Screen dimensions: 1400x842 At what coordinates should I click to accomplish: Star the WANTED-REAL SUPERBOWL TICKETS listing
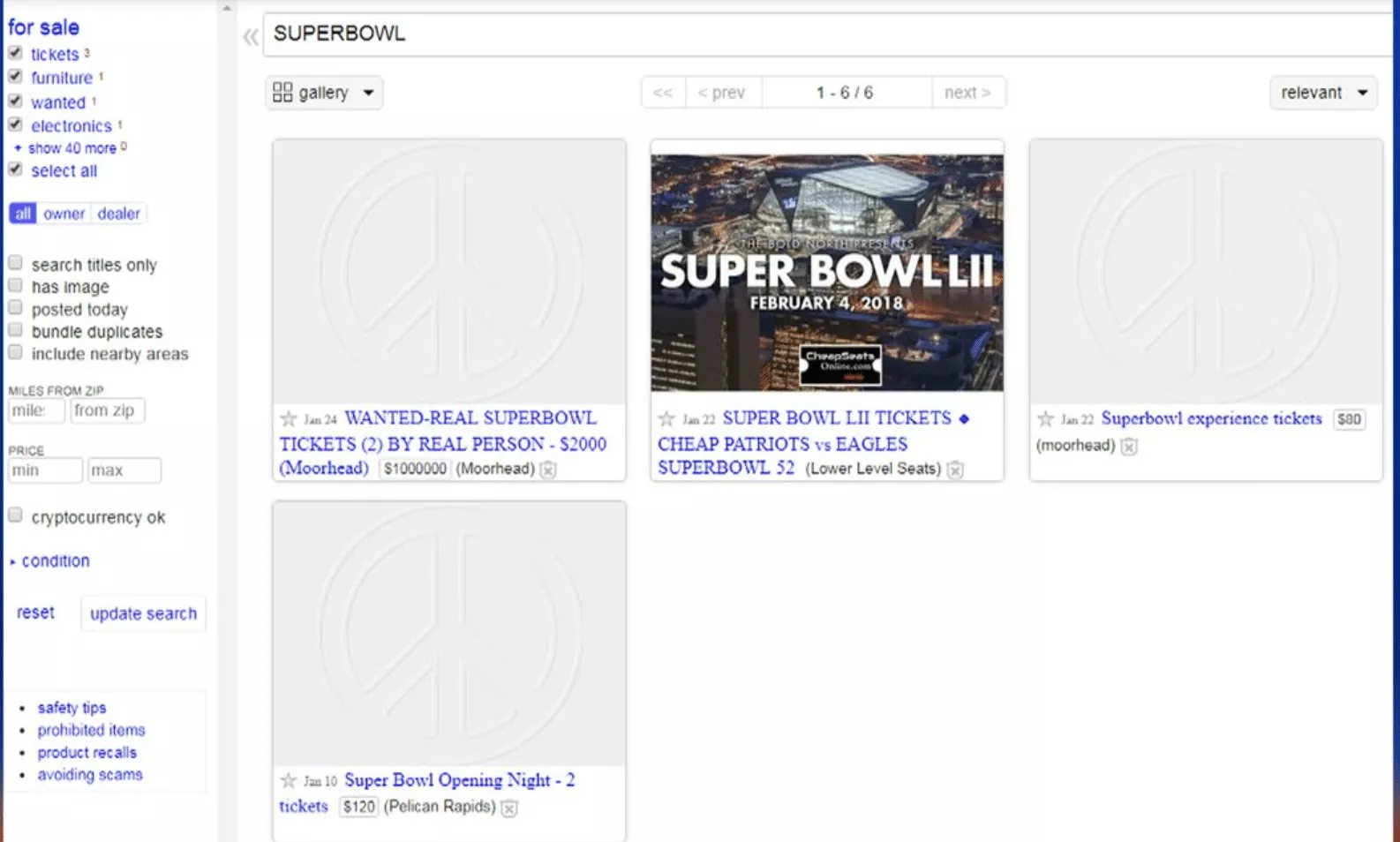[288, 419]
